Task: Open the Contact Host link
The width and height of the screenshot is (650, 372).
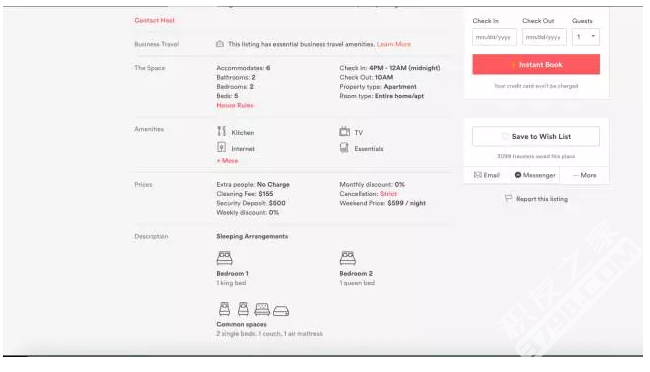Action: pos(154,20)
